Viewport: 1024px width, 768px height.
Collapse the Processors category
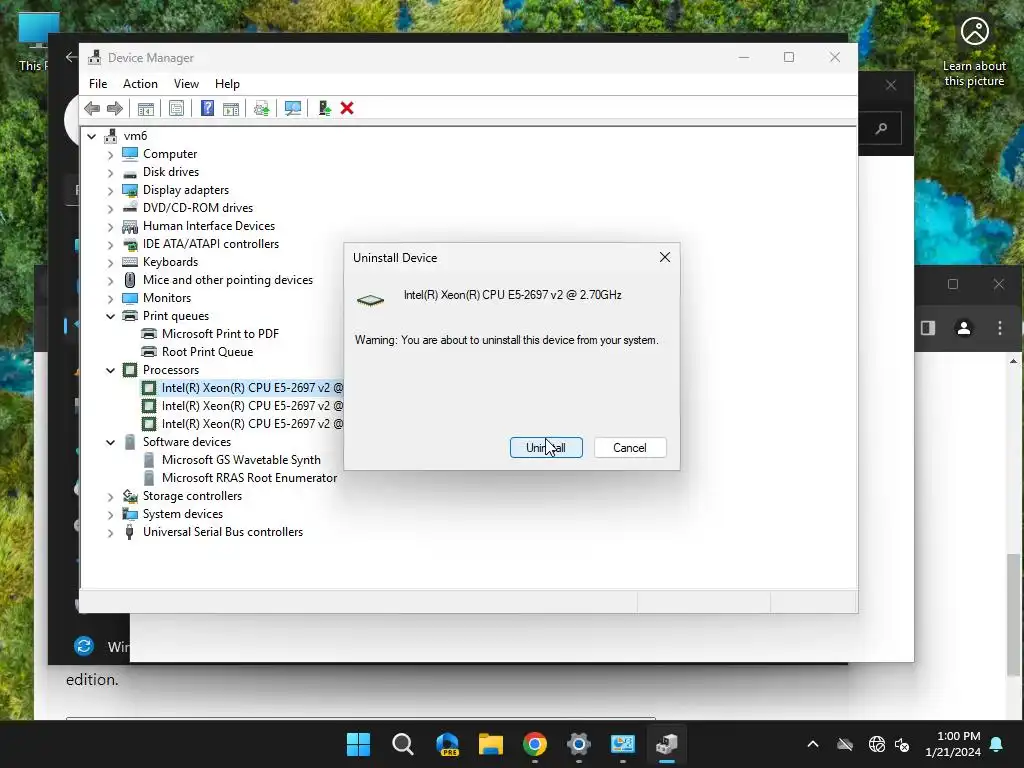(110, 370)
